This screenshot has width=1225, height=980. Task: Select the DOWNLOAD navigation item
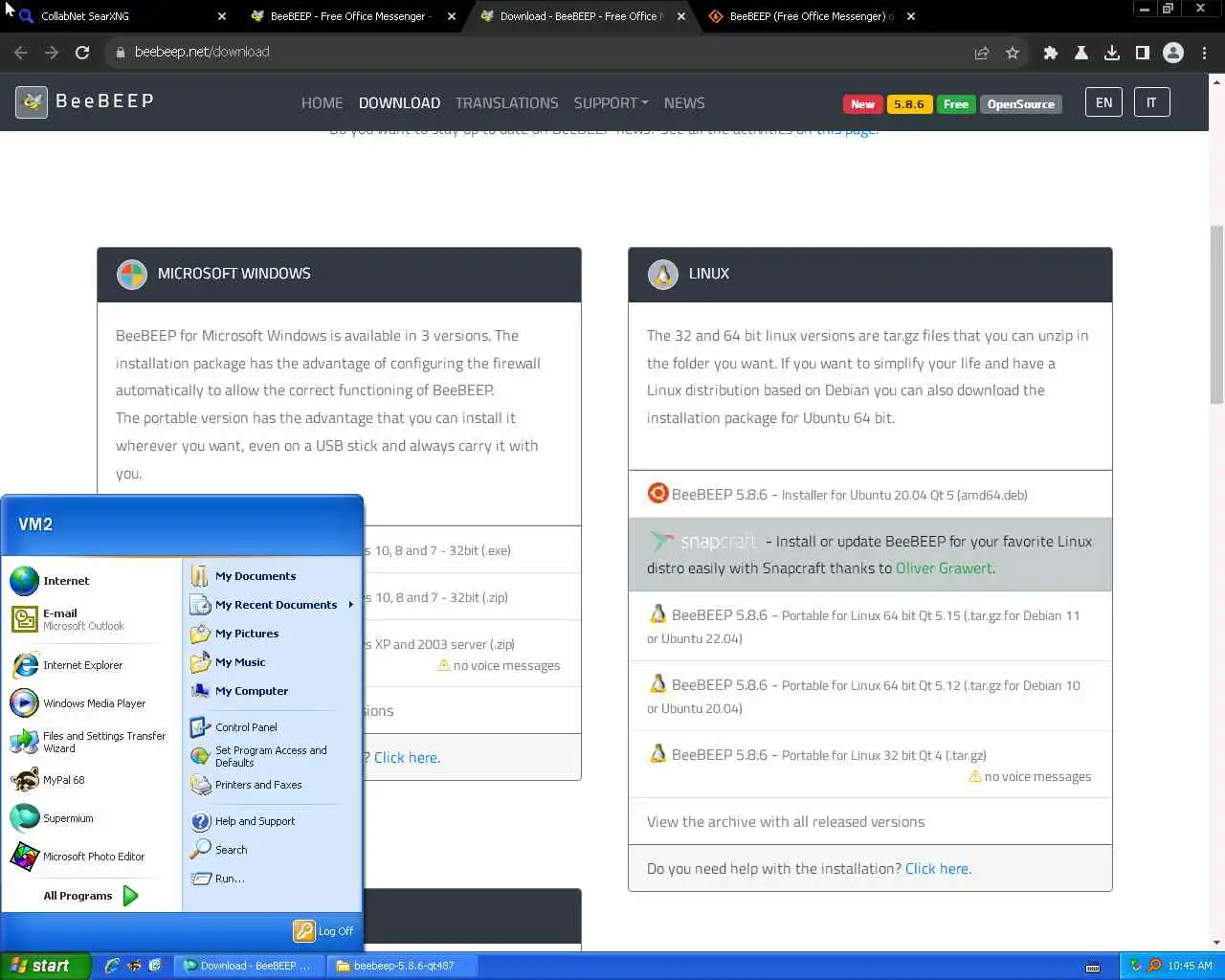coord(399,103)
